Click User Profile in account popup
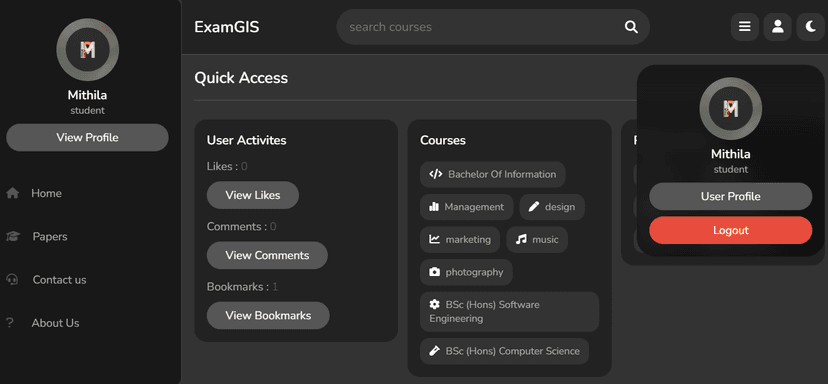Screen dimensions: 828x384 click(x=730, y=196)
